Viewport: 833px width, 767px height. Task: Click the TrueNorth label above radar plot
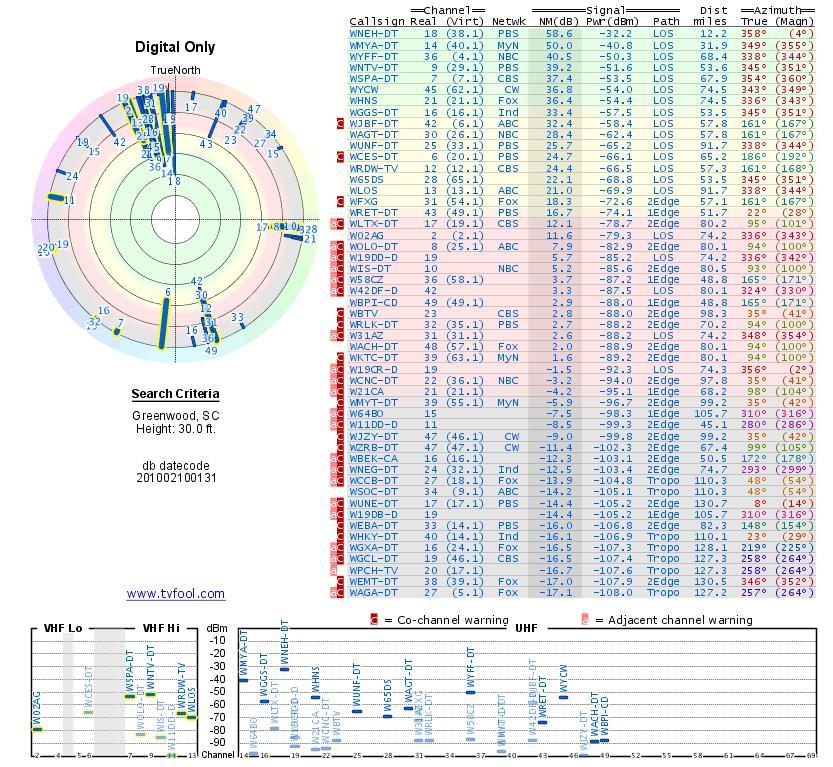175,70
